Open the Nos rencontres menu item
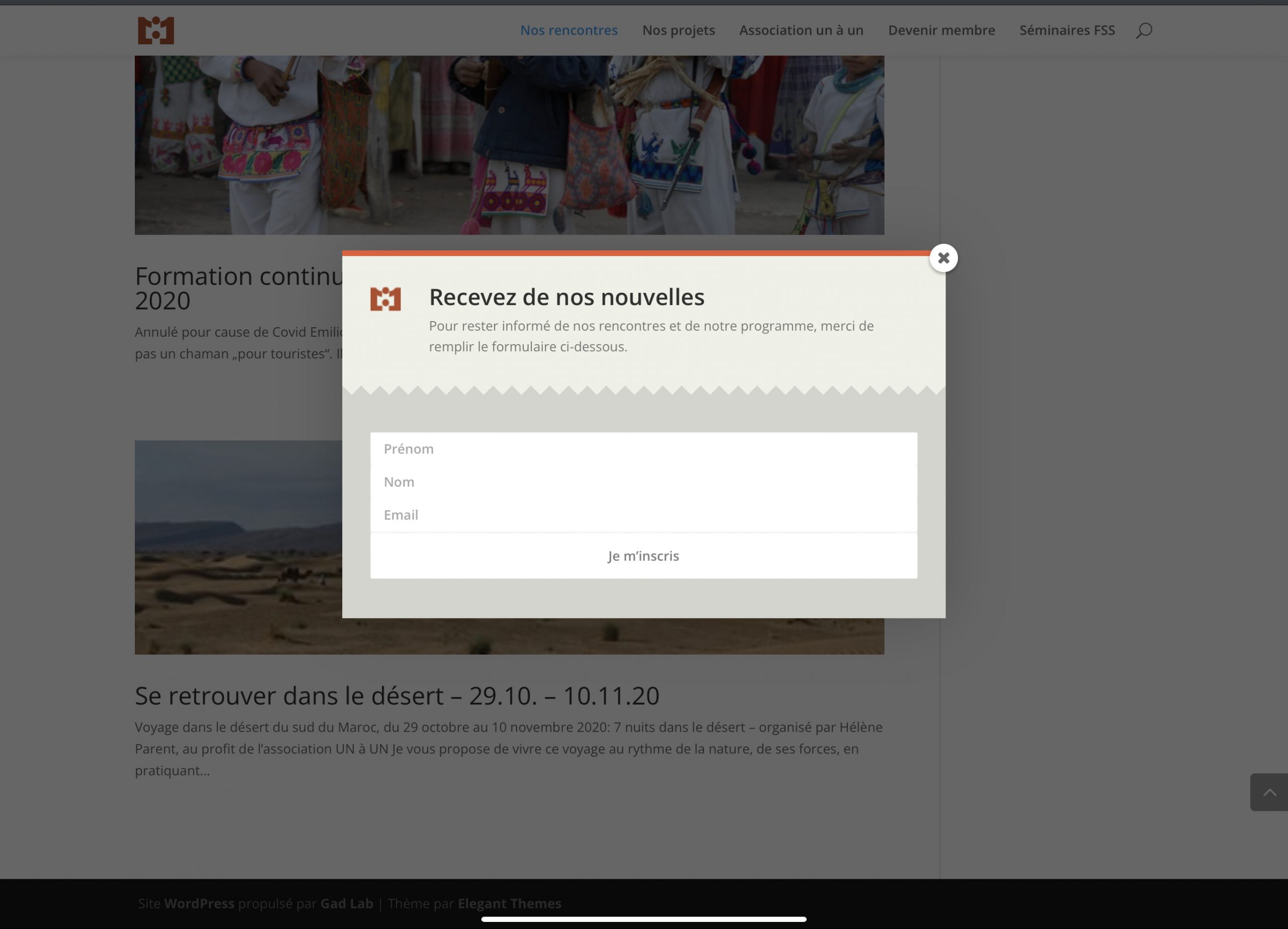Viewport: 1288px width, 929px height. pyautogui.click(x=569, y=30)
